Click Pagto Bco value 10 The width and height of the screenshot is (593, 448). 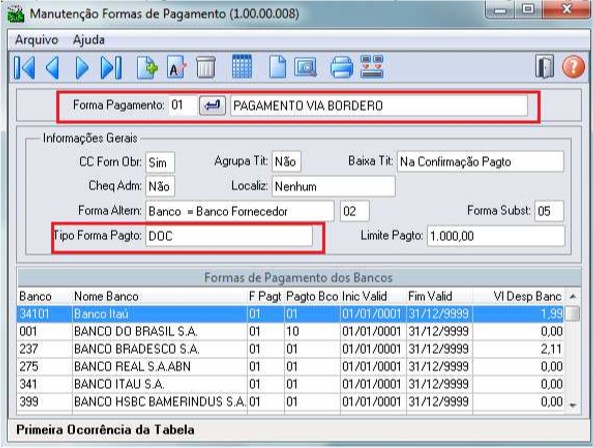293,332
